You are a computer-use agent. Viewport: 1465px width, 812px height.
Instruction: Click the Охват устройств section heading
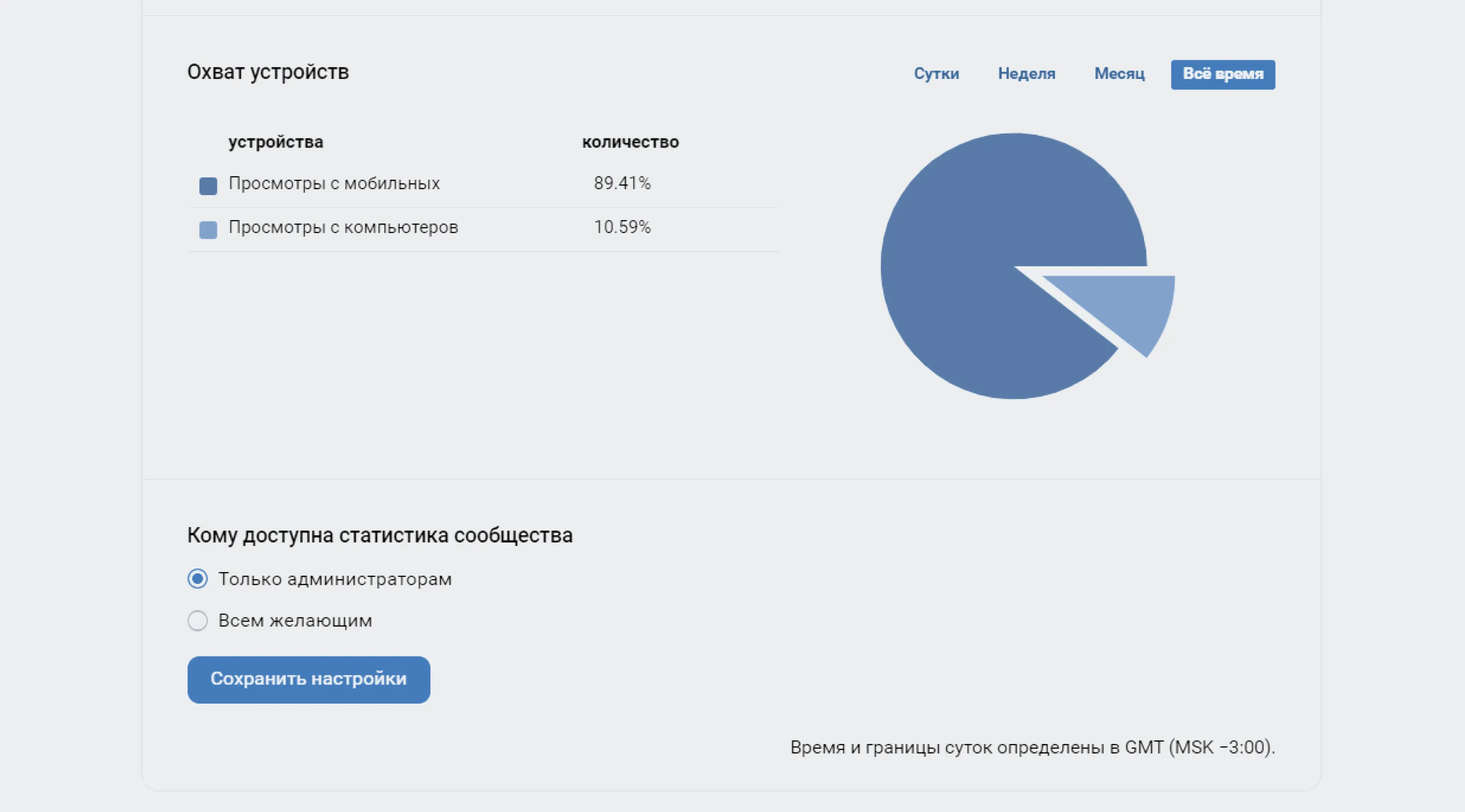pyautogui.click(x=268, y=72)
